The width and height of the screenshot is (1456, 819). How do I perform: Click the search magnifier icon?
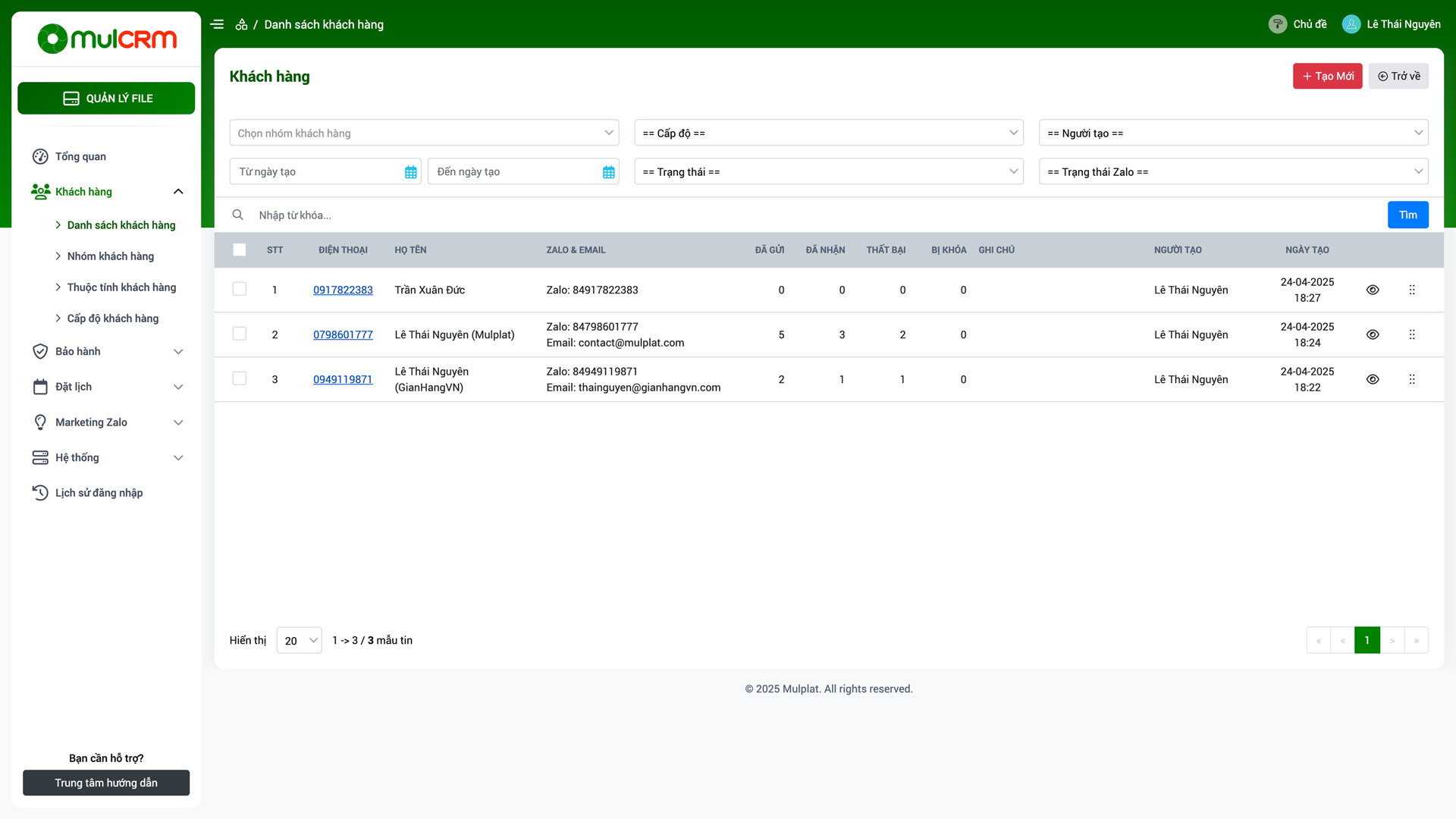point(237,215)
